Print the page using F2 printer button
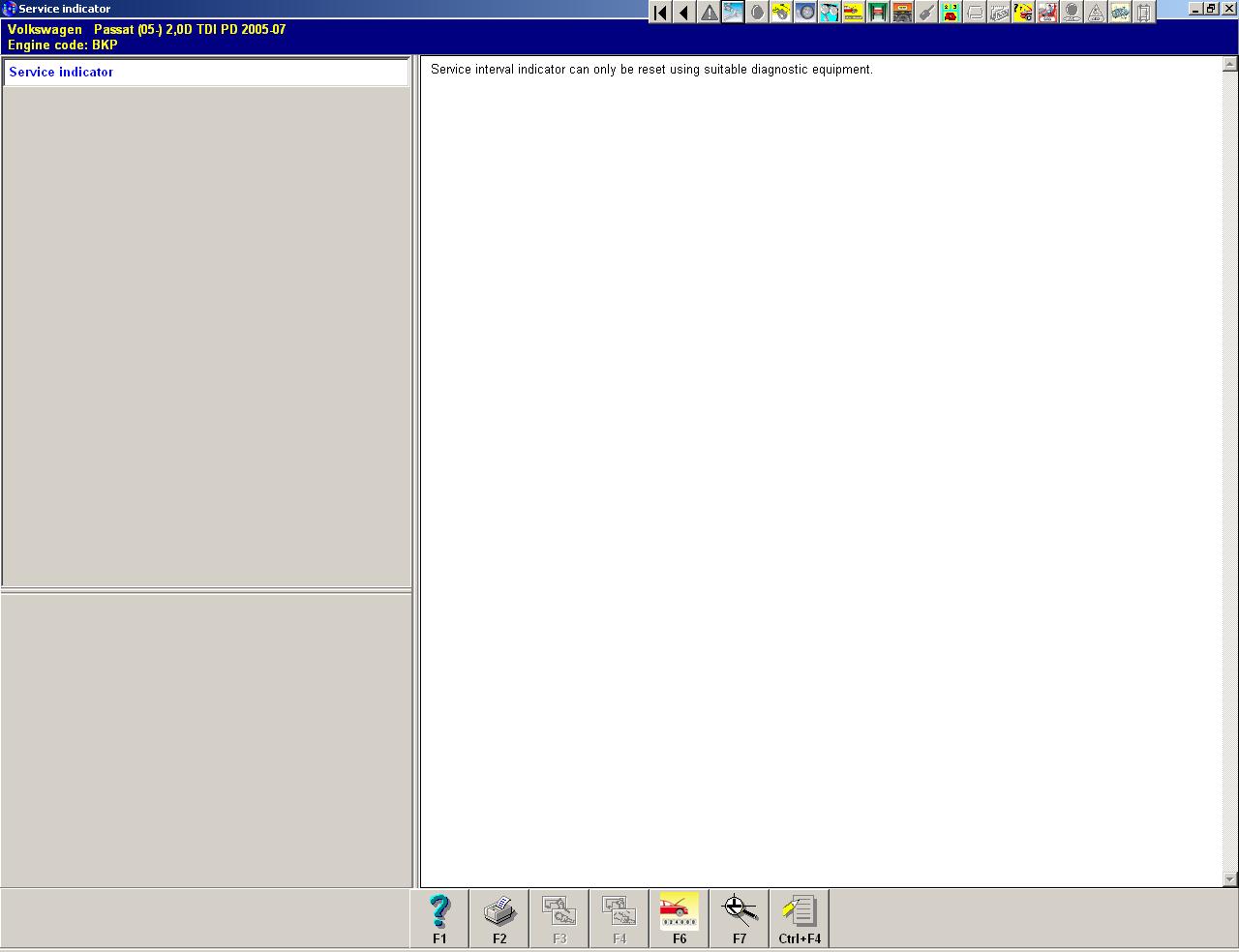Screen dimensions: 1239x952 pyautogui.click(x=499, y=919)
